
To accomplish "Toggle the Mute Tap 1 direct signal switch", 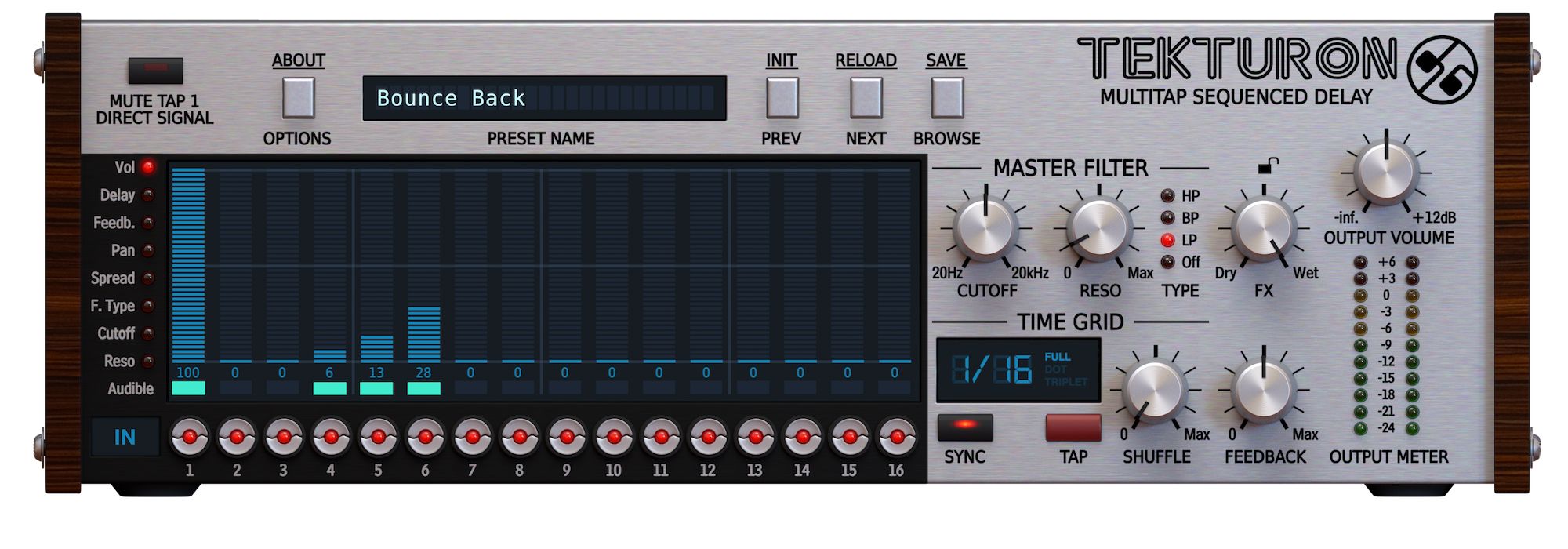I will click(155, 71).
